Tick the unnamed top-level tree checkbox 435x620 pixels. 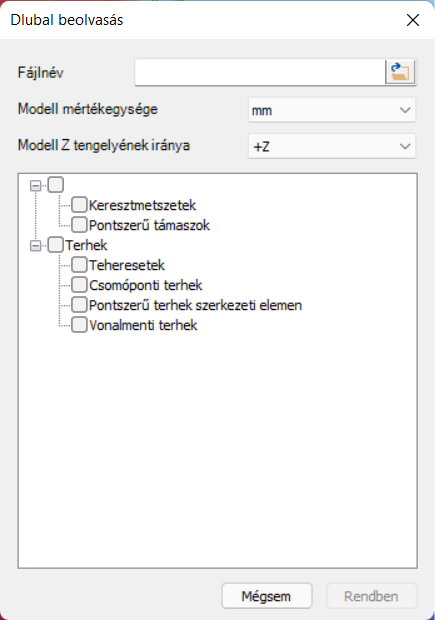point(55,185)
